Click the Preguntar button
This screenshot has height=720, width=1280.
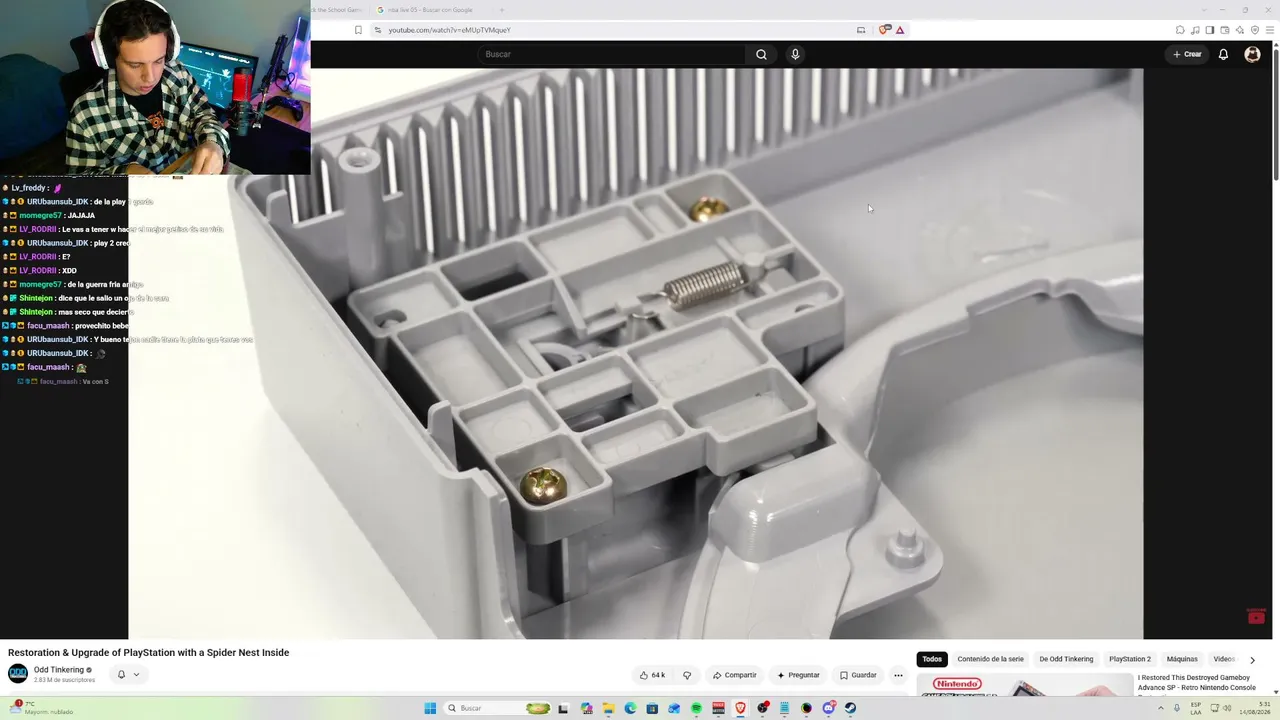click(x=798, y=675)
